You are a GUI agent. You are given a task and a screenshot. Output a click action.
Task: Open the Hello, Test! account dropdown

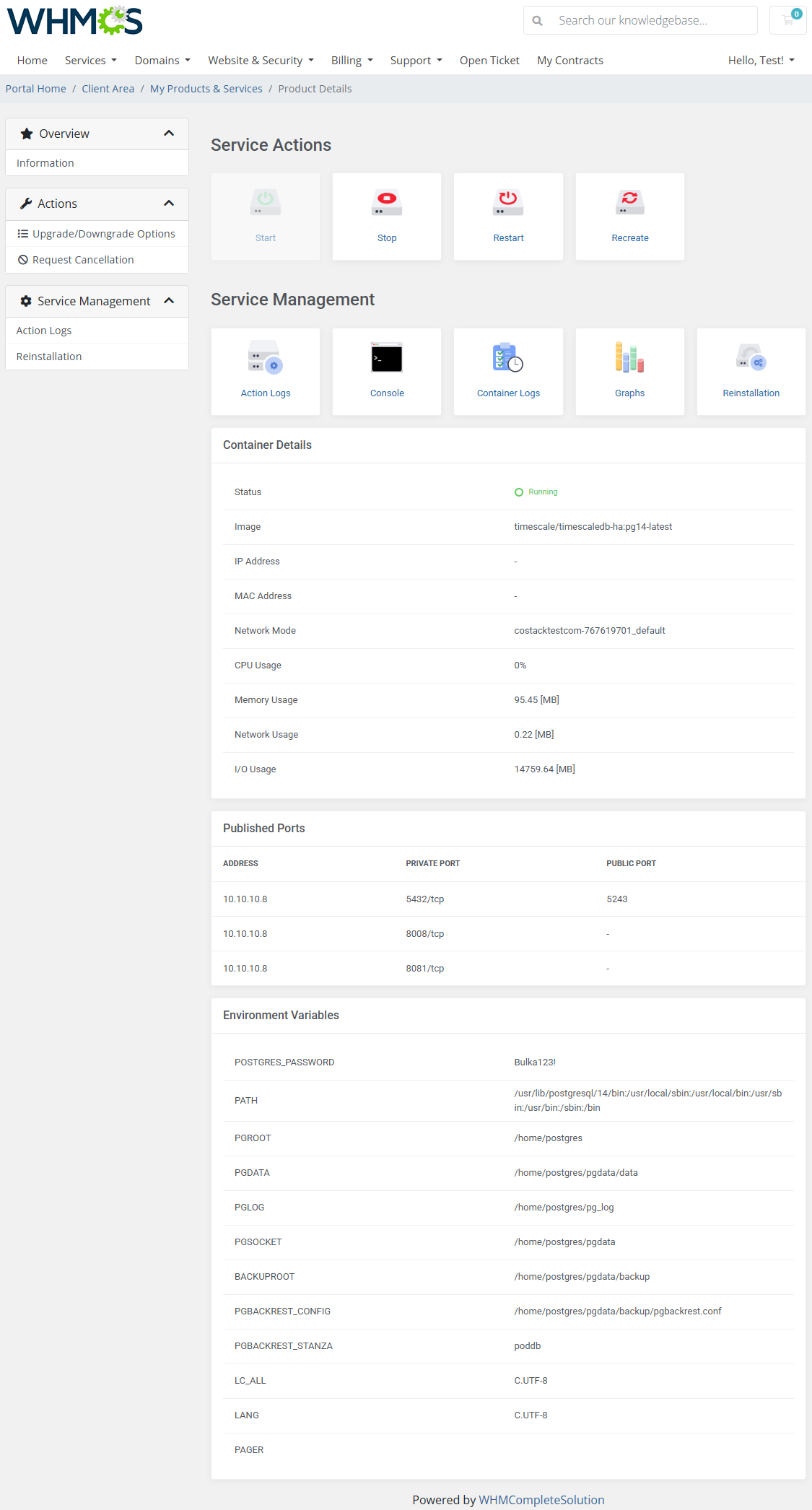pyautogui.click(x=761, y=61)
